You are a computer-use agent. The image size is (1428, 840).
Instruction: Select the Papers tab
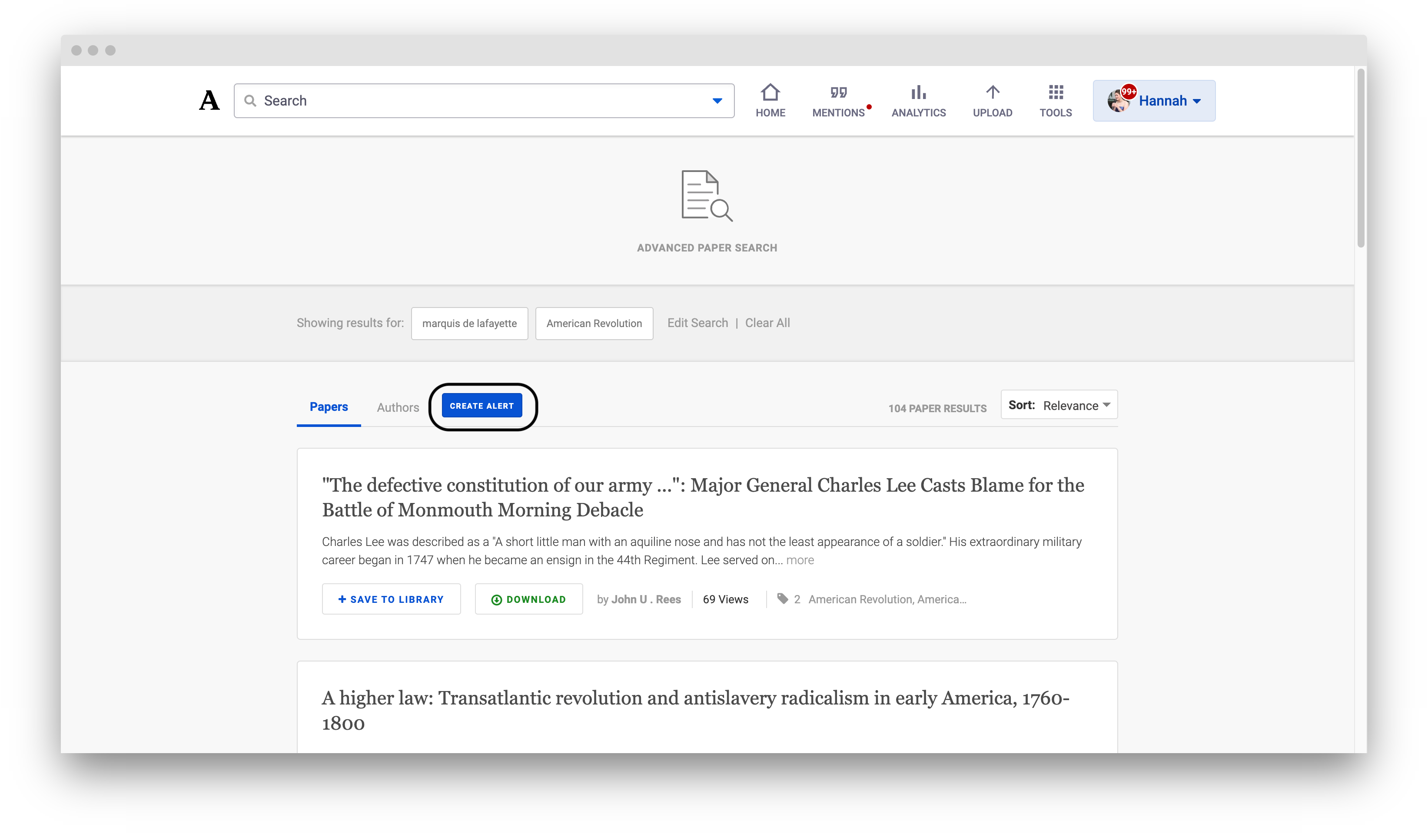click(x=329, y=407)
